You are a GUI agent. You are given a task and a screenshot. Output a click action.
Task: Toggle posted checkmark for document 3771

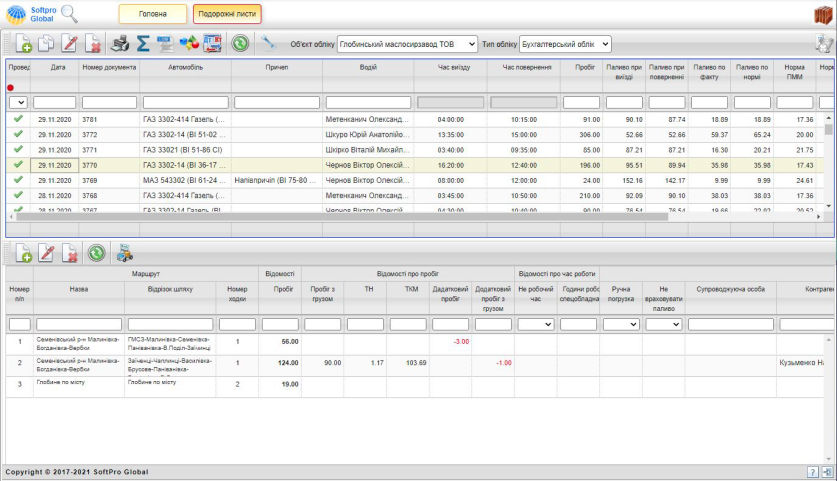point(18,149)
